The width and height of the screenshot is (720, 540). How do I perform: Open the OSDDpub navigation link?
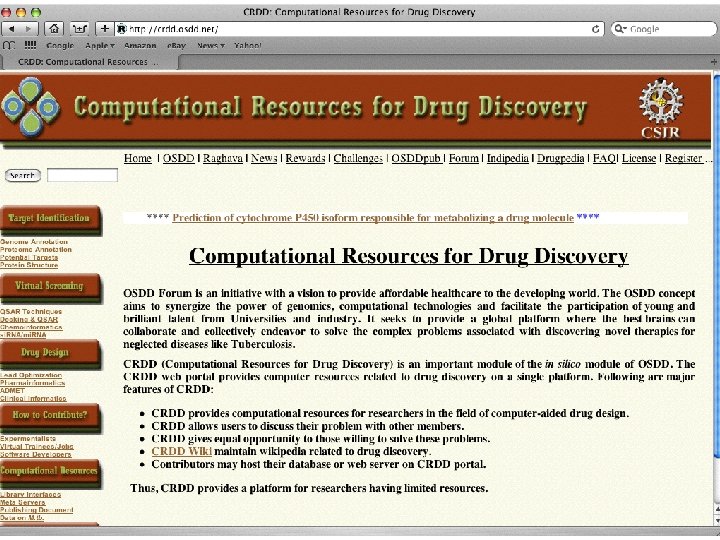[x=416, y=158]
